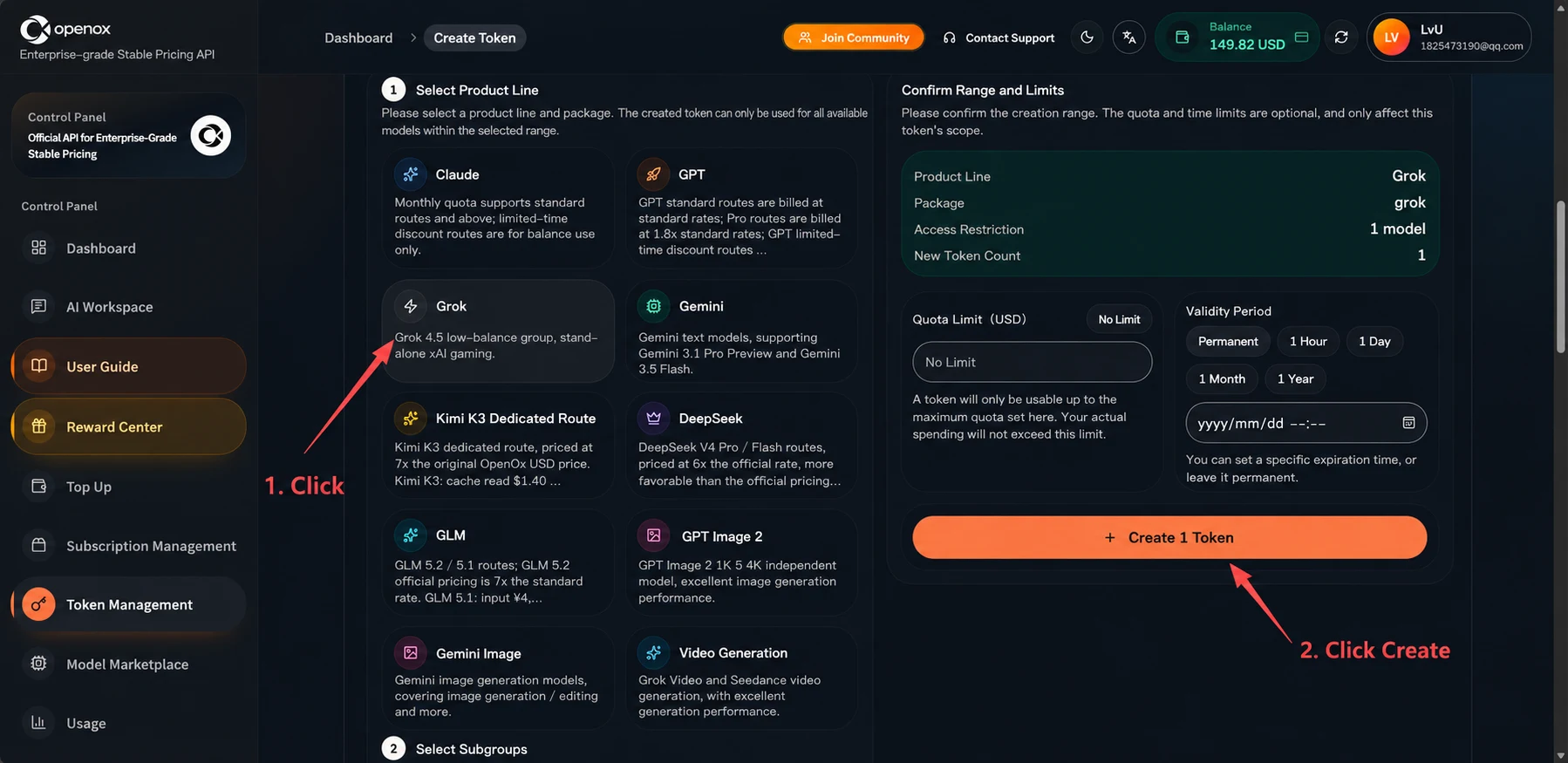This screenshot has height=763, width=1568.
Task: Click the LV user avatar
Action: [1391, 37]
